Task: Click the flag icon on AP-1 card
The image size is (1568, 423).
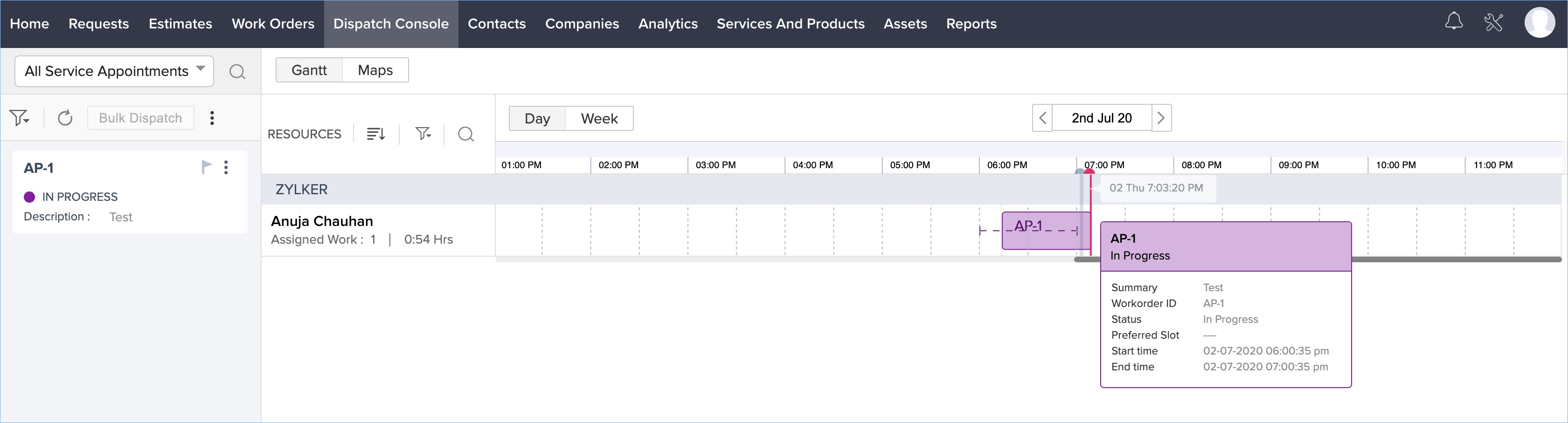Action: click(x=206, y=166)
